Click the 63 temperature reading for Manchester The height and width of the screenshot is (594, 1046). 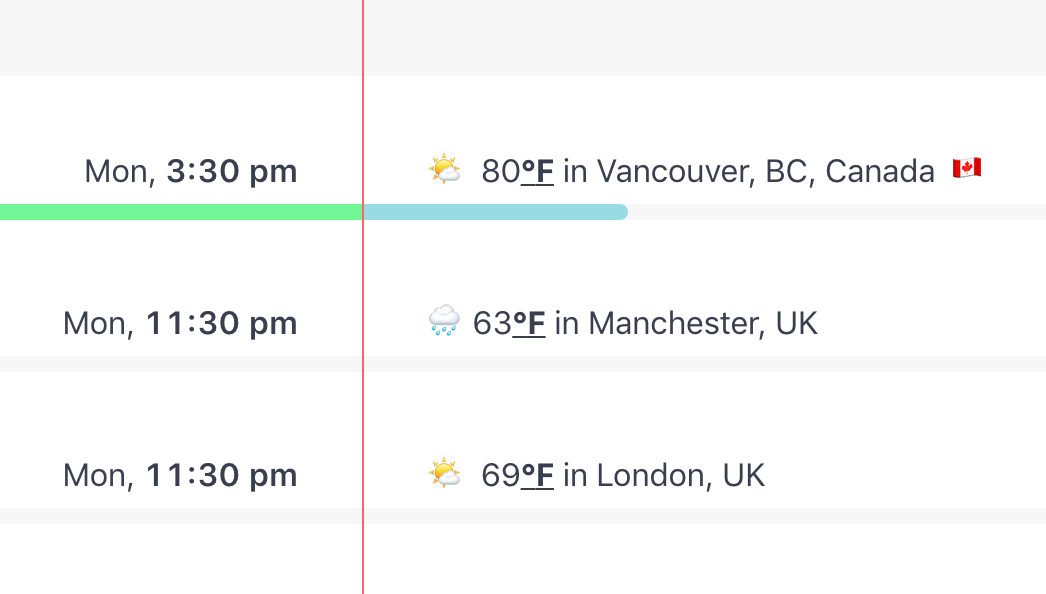point(491,324)
